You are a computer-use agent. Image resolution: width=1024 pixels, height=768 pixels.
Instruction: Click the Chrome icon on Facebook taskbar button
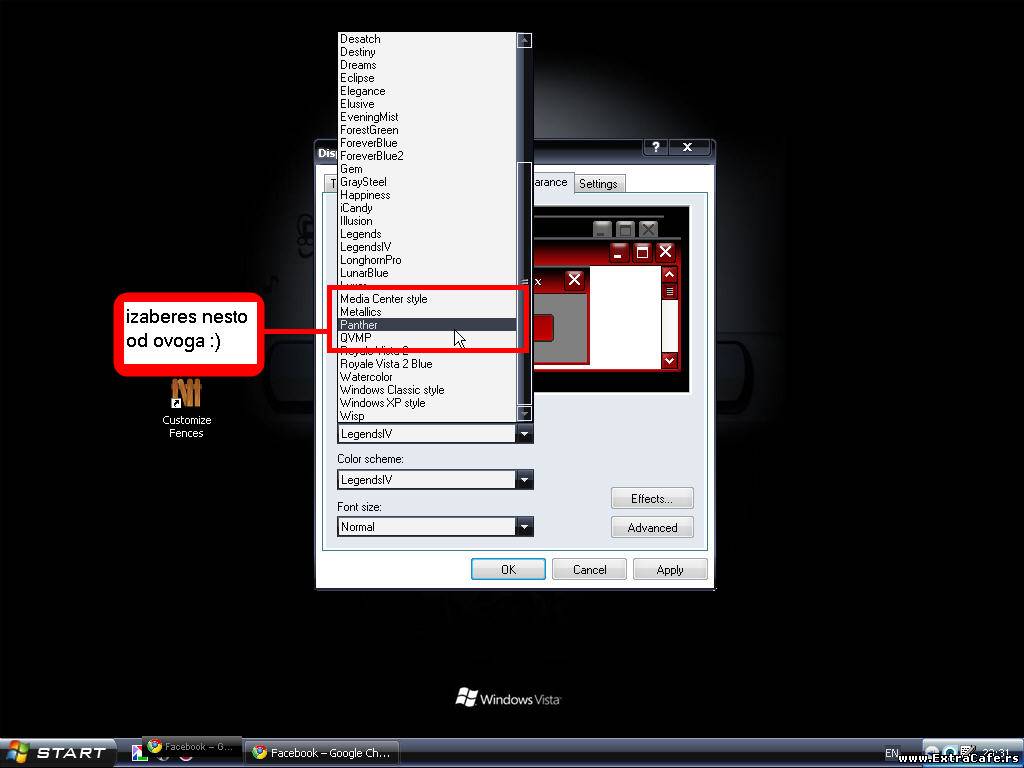point(260,753)
